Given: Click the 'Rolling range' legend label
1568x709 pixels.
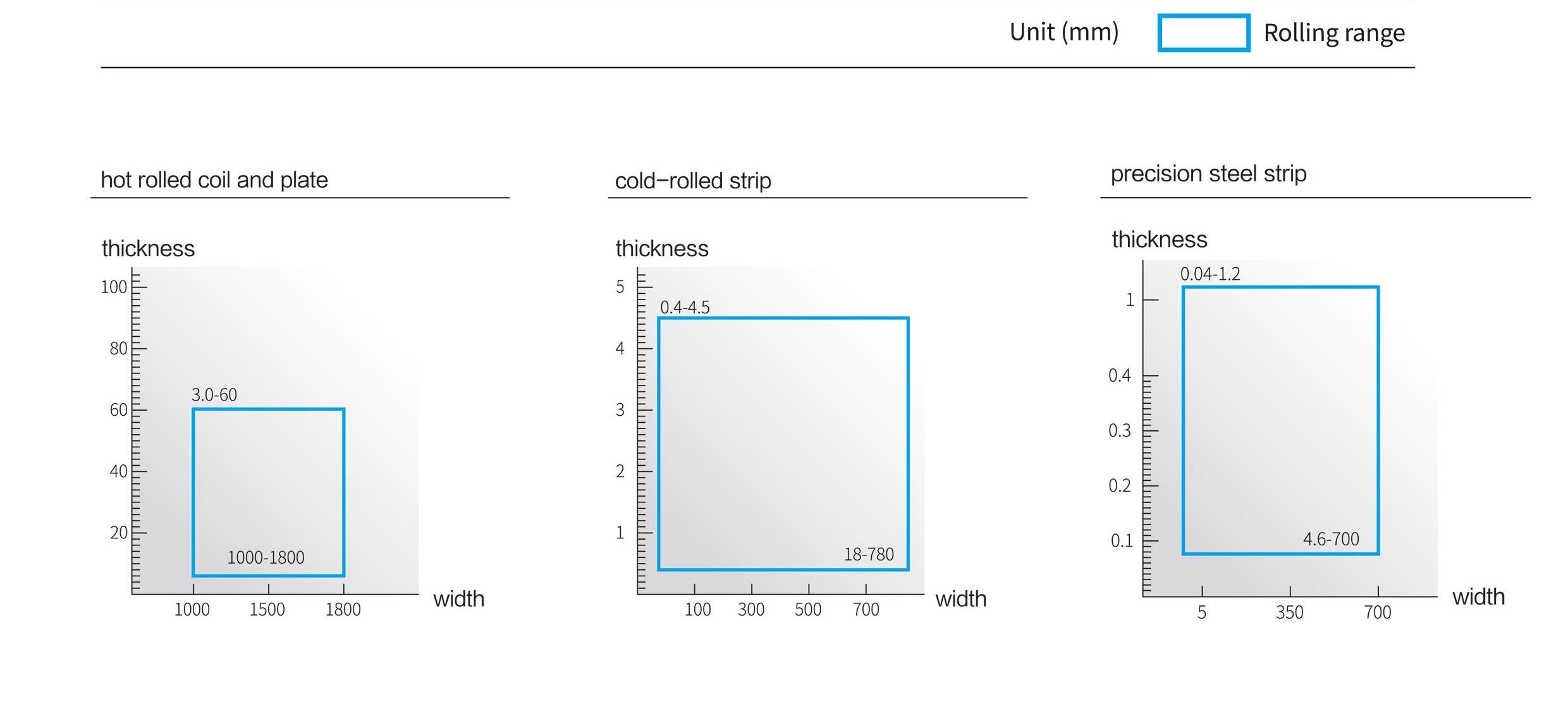Looking at the screenshot, I should [x=1334, y=33].
